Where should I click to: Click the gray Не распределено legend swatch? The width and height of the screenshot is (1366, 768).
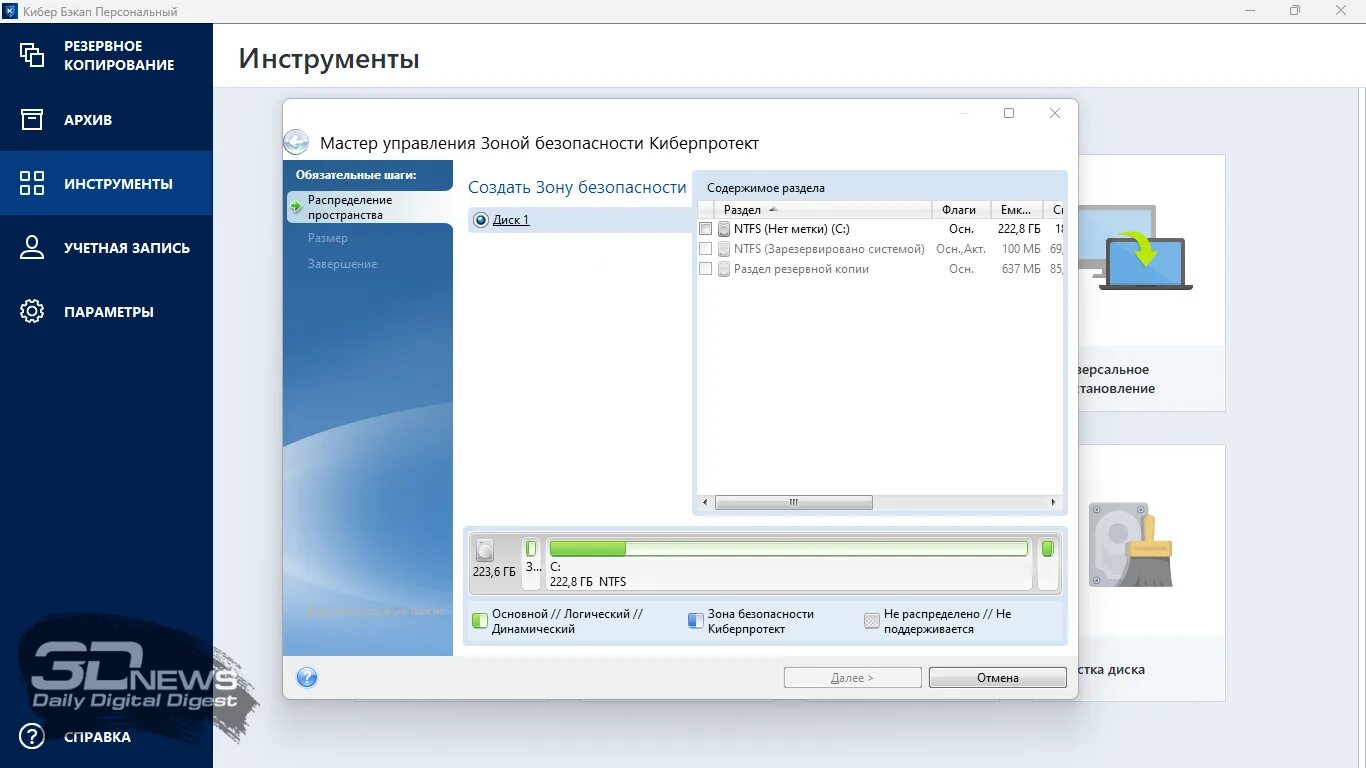(872, 621)
